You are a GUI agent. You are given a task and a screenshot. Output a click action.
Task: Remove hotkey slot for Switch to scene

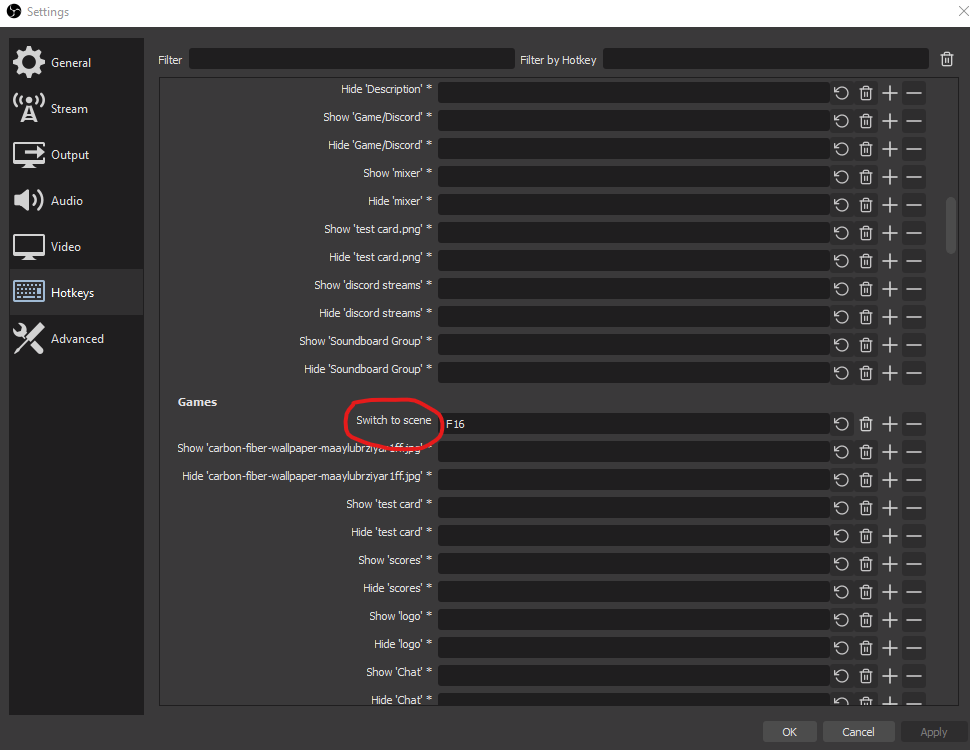tap(914, 424)
